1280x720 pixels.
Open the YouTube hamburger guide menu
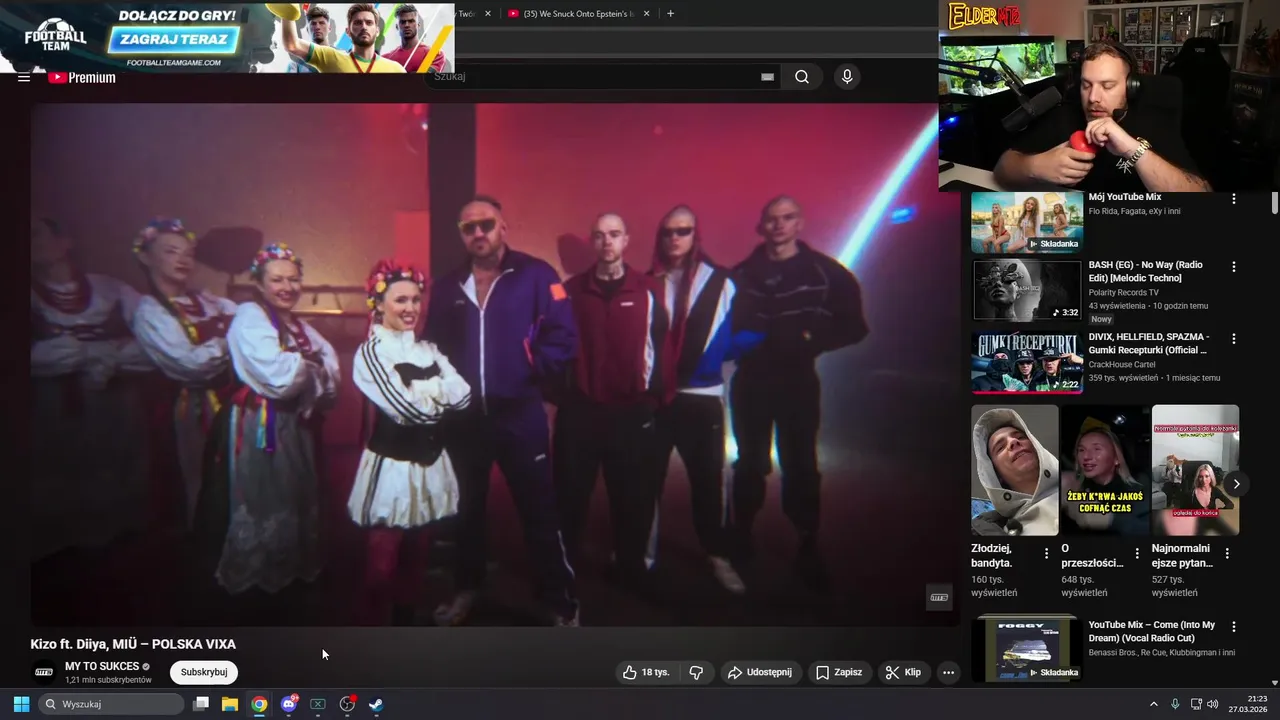click(x=24, y=77)
